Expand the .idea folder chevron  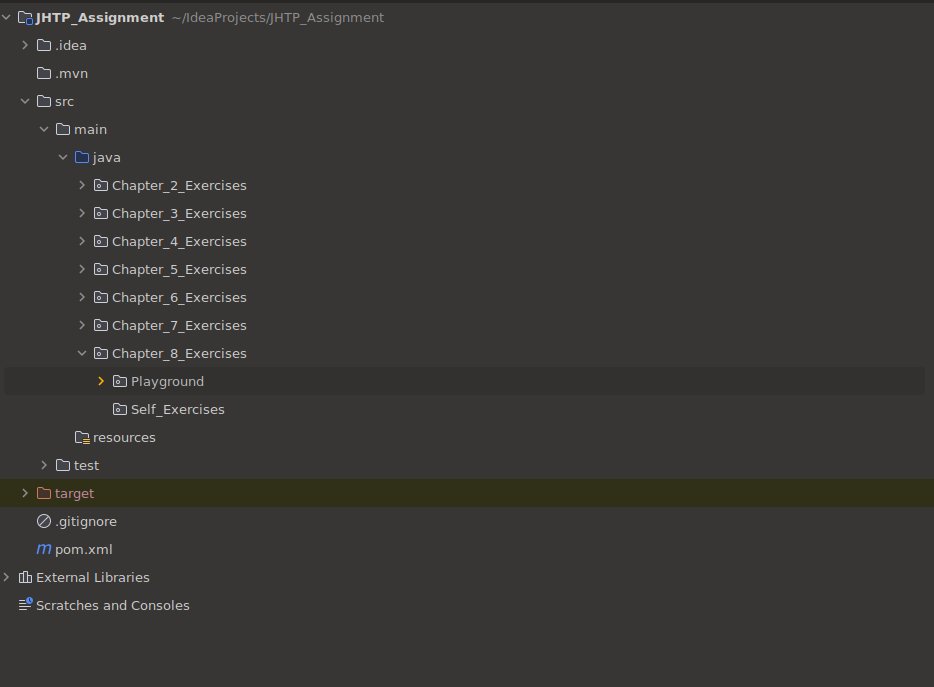[25, 45]
